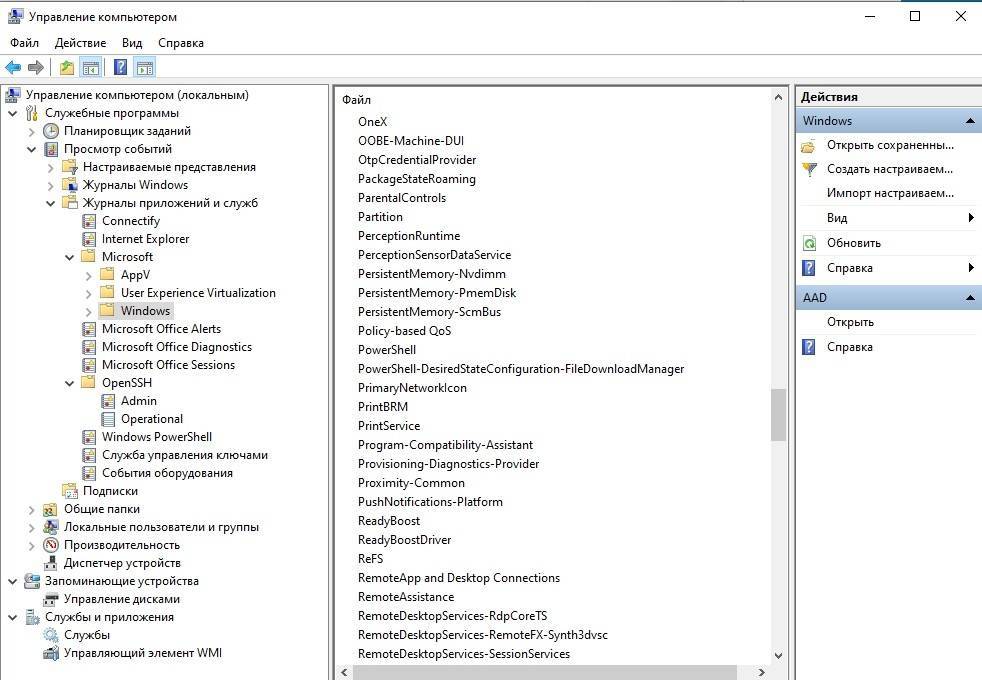Click the Back arrow toolbar icon
Screen dimensions: 982x680
[x=13, y=68]
